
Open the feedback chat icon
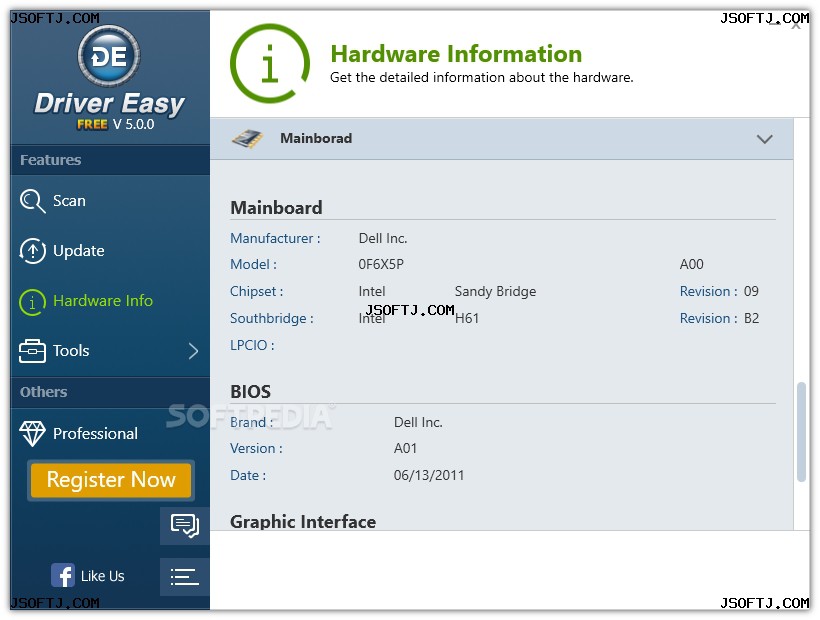point(185,525)
